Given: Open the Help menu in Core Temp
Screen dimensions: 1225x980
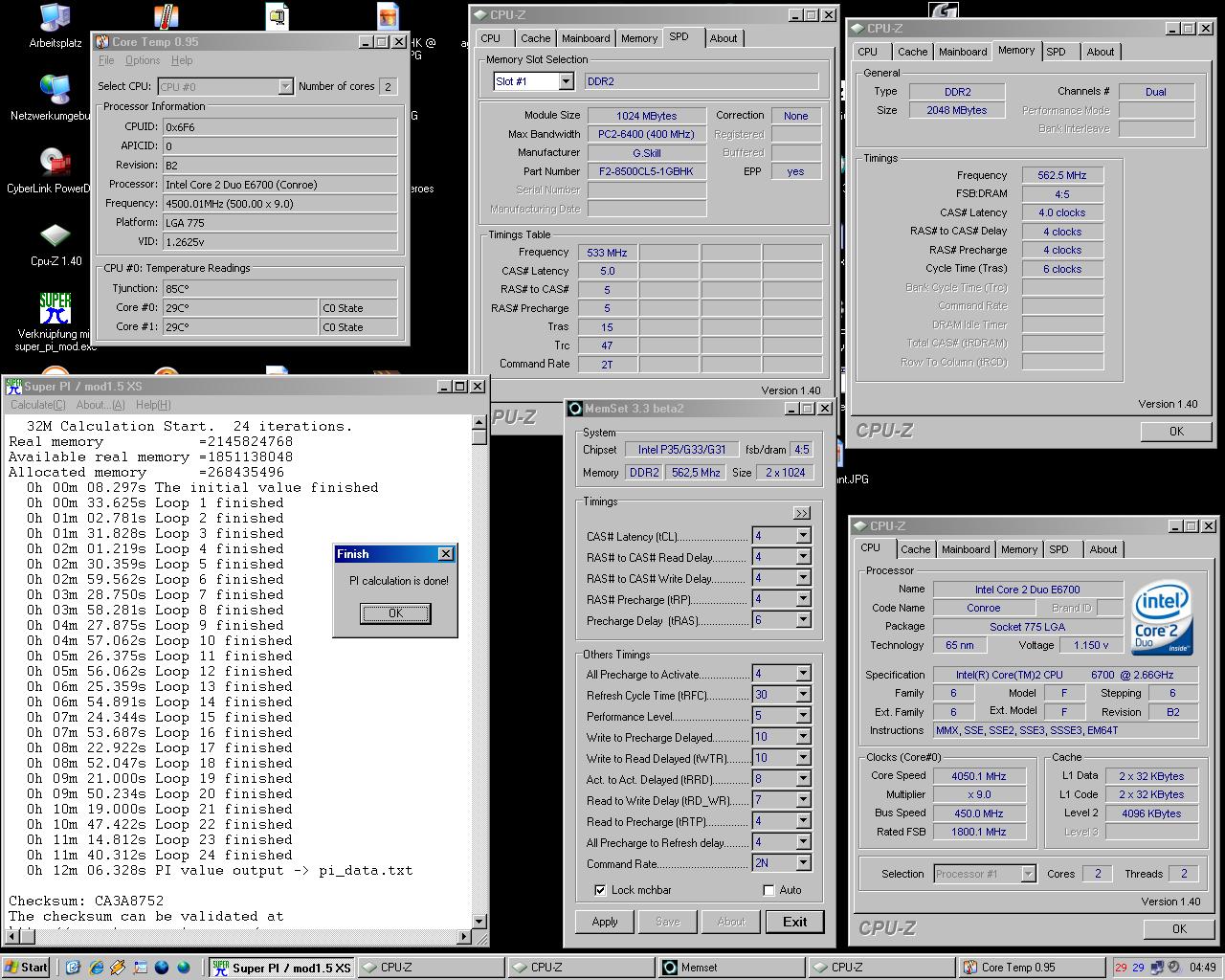Looking at the screenshot, I should 182,60.
